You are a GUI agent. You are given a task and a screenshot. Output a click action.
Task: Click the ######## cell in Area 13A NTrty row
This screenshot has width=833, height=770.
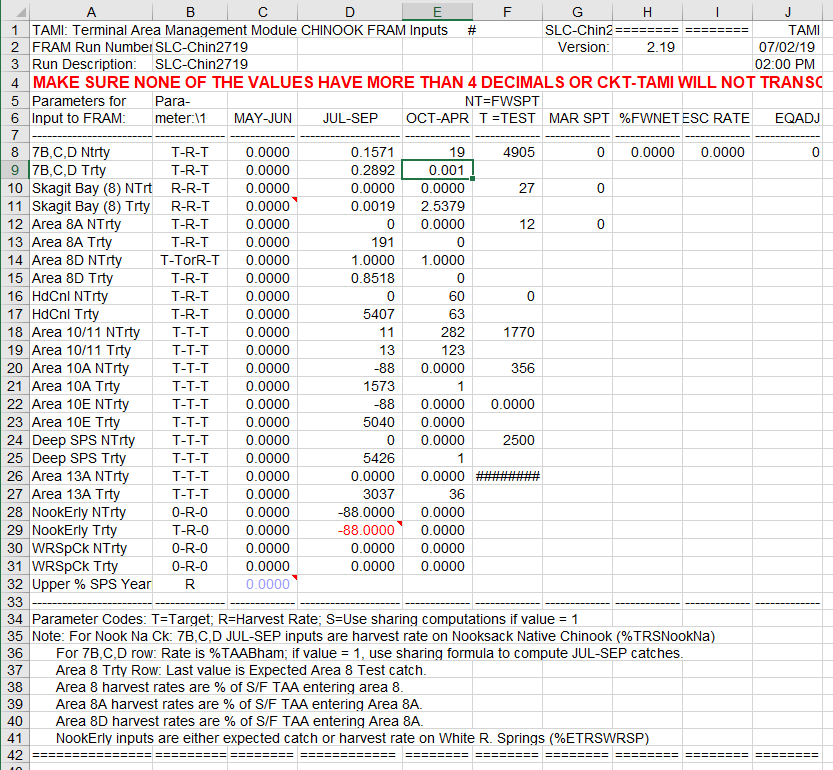pyautogui.click(x=507, y=476)
